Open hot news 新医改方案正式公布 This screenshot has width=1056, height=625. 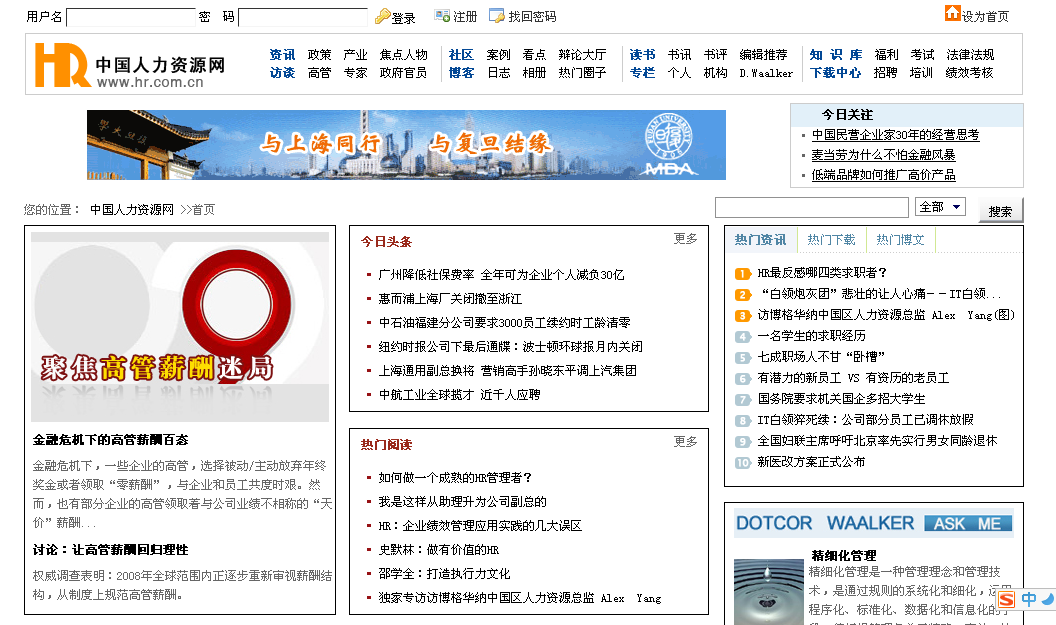click(x=811, y=461)
